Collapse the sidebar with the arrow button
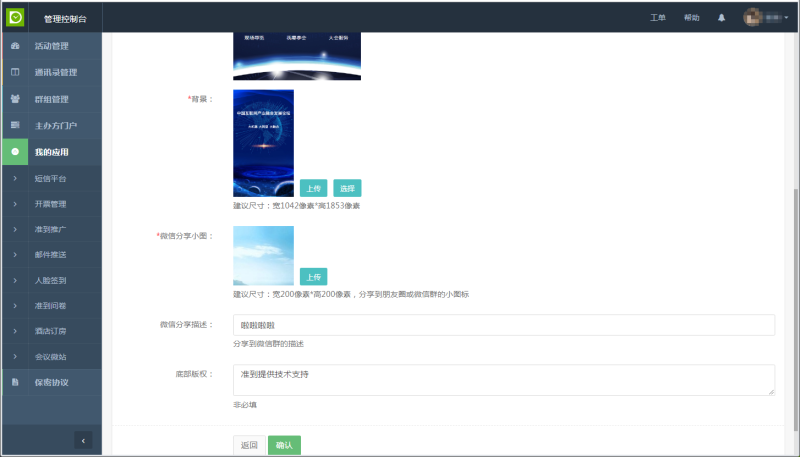The width and height of the screenshot is (800, 457). (x=83, y=439)
